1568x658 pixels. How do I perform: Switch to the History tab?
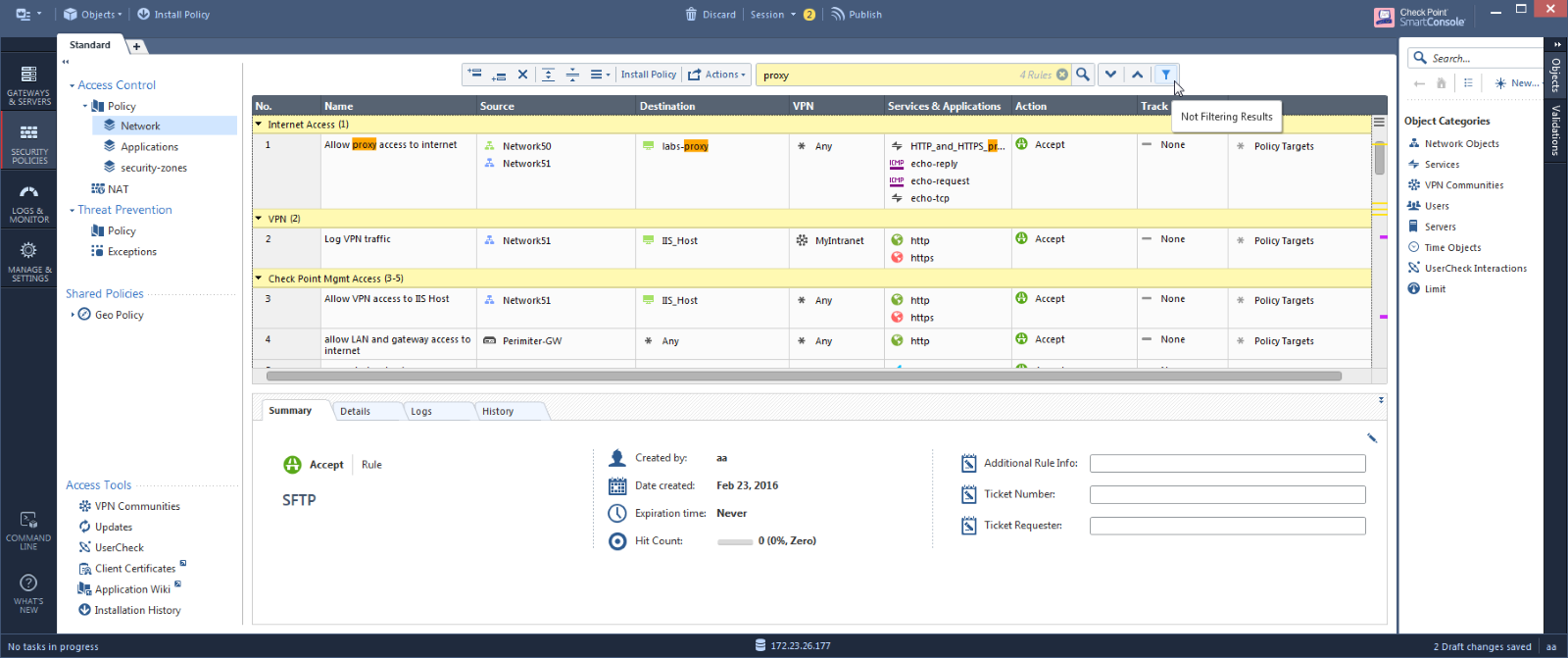[x=498, y=412]
